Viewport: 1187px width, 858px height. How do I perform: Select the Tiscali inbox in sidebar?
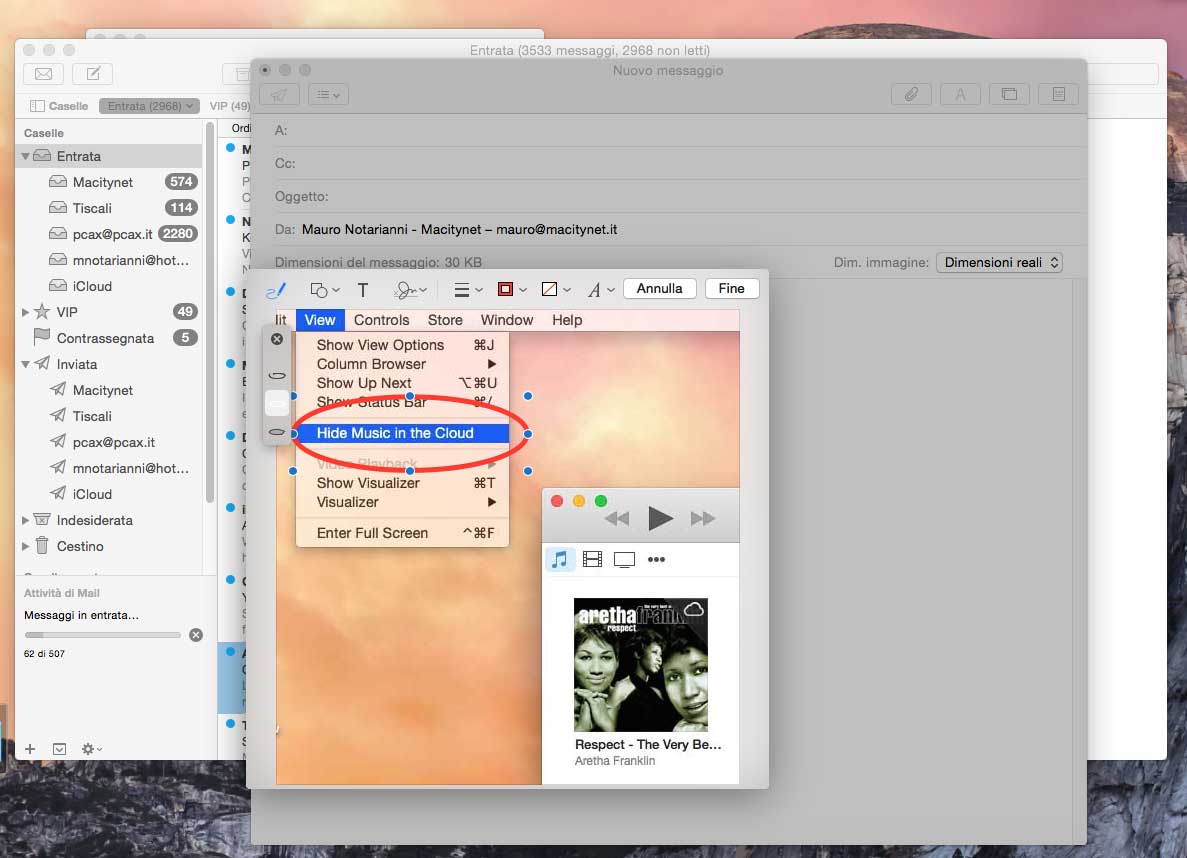[92, 208]
